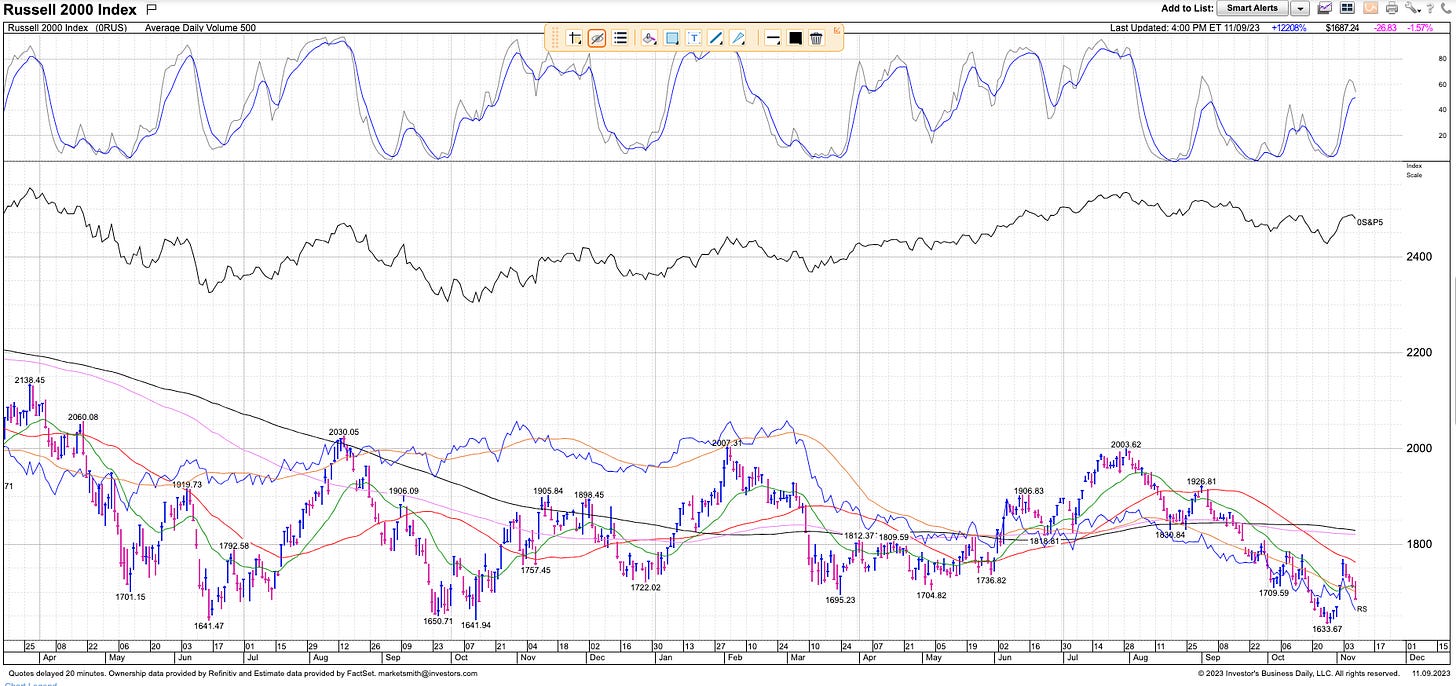Click the 2138.45 high price label
The width and height of the screenshot is (1456, 686).
[x=29, y=380]
